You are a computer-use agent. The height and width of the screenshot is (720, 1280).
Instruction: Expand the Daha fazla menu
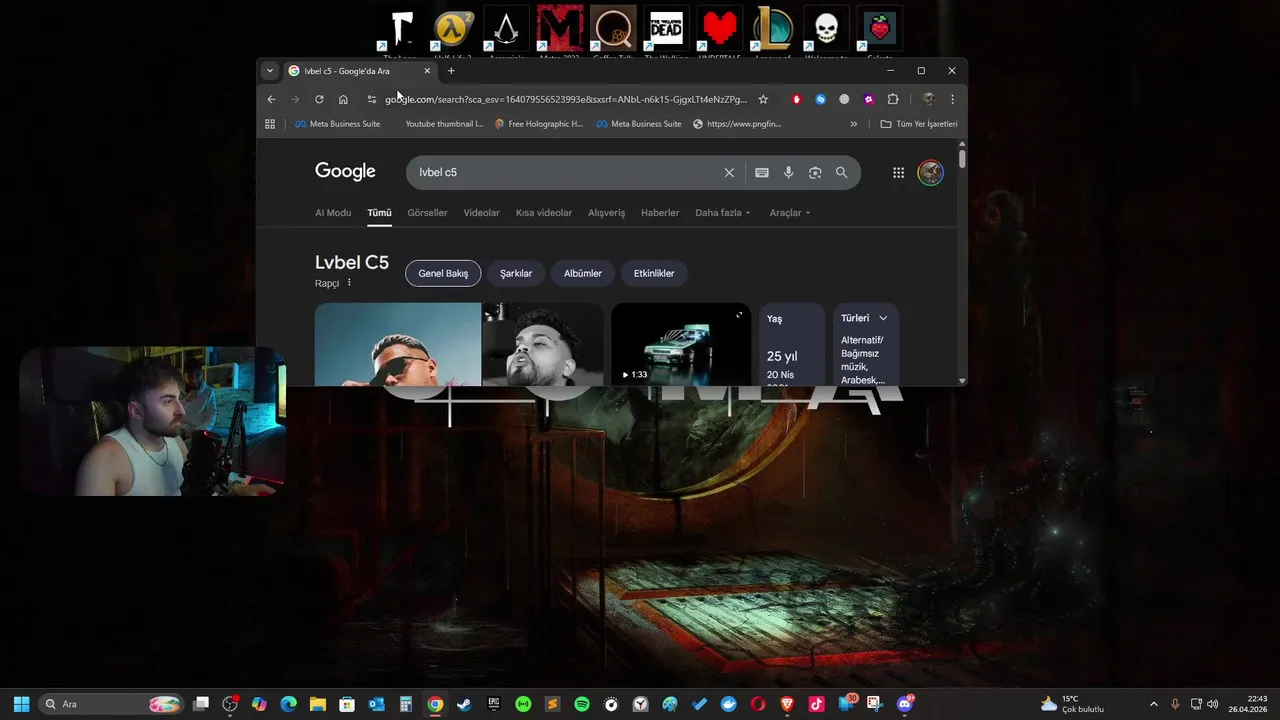click(723, 212)
